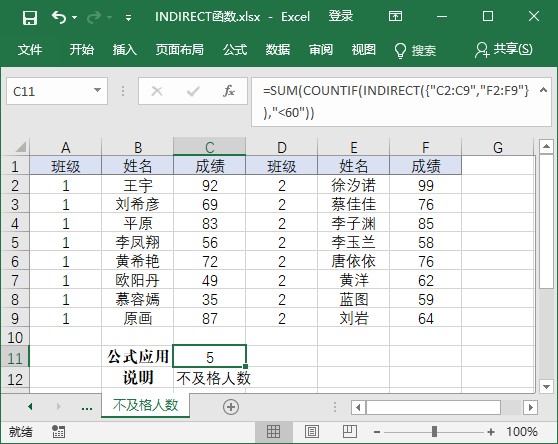558x444 pixels.
Task: Collapse the formula bar with chevron
Action: point(543,90)
